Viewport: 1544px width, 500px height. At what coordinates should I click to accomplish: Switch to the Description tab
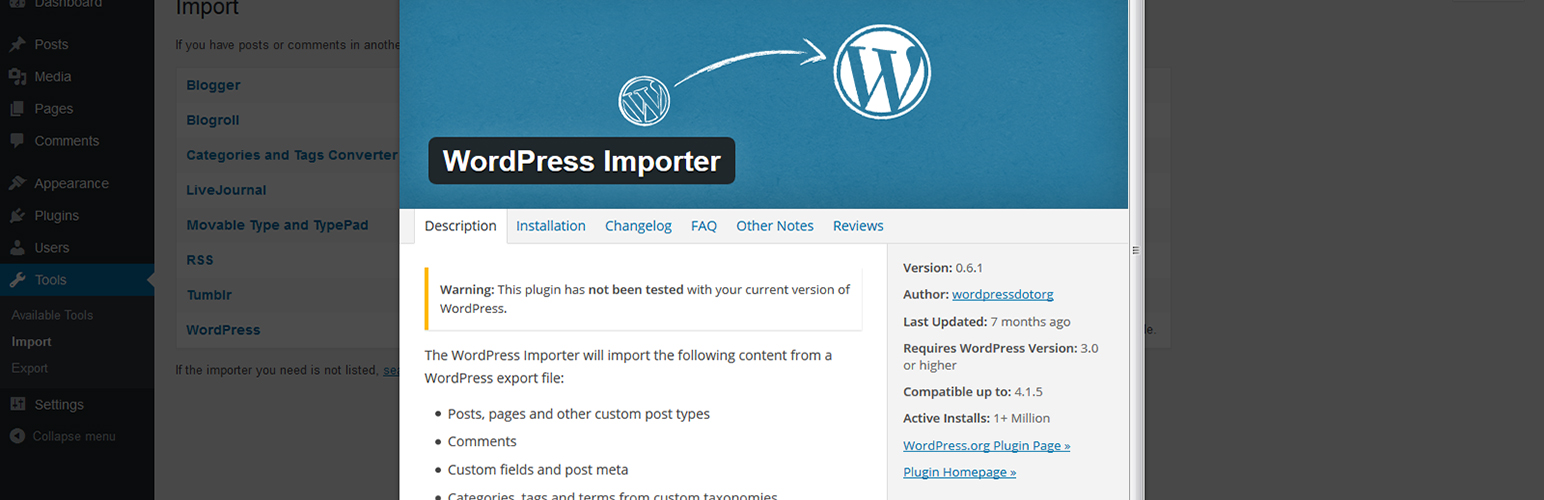[x=460, y=226]
